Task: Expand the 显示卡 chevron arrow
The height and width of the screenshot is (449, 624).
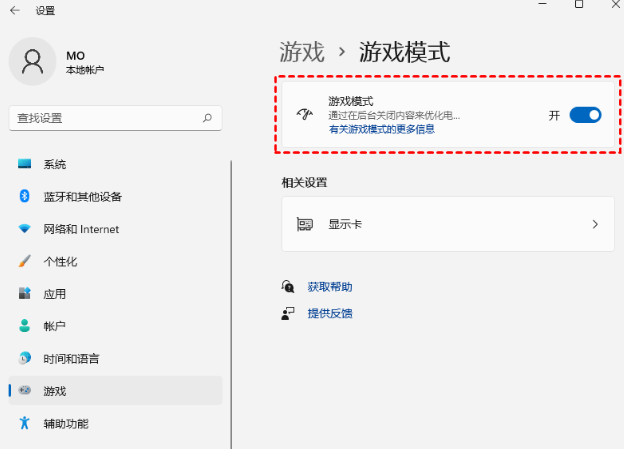Action: coord(595,224)
